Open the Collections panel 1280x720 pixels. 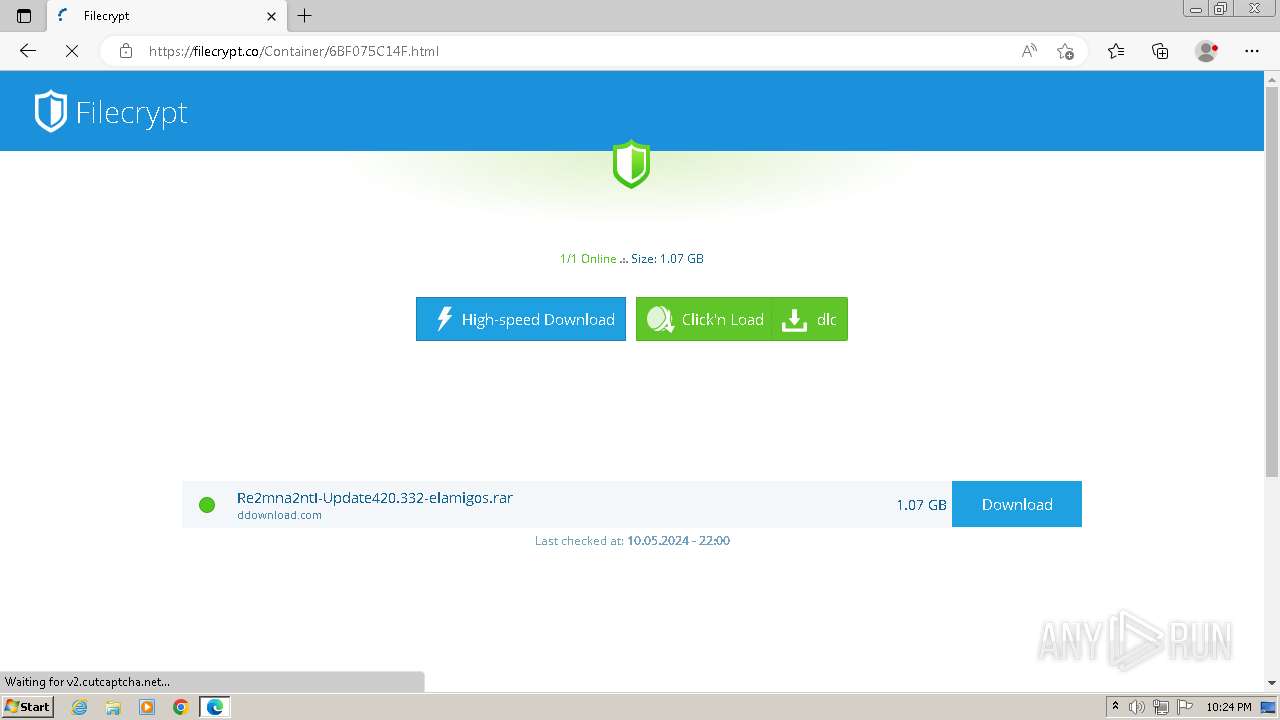(1160, 51)
